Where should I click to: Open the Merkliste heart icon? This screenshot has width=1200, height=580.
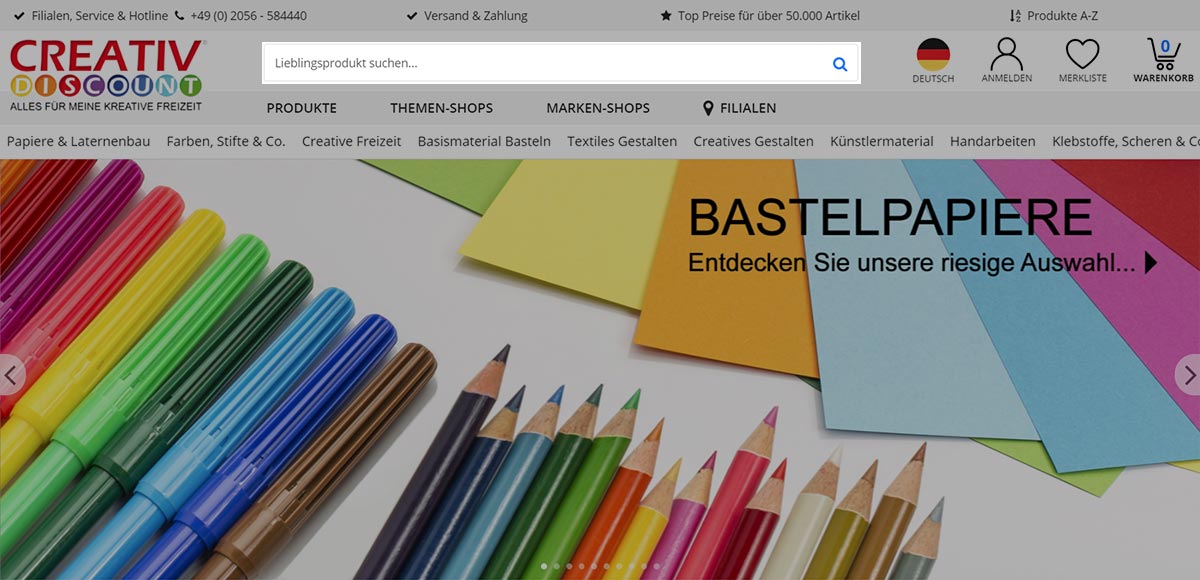pyautogui.click(x=1082, y=60)
